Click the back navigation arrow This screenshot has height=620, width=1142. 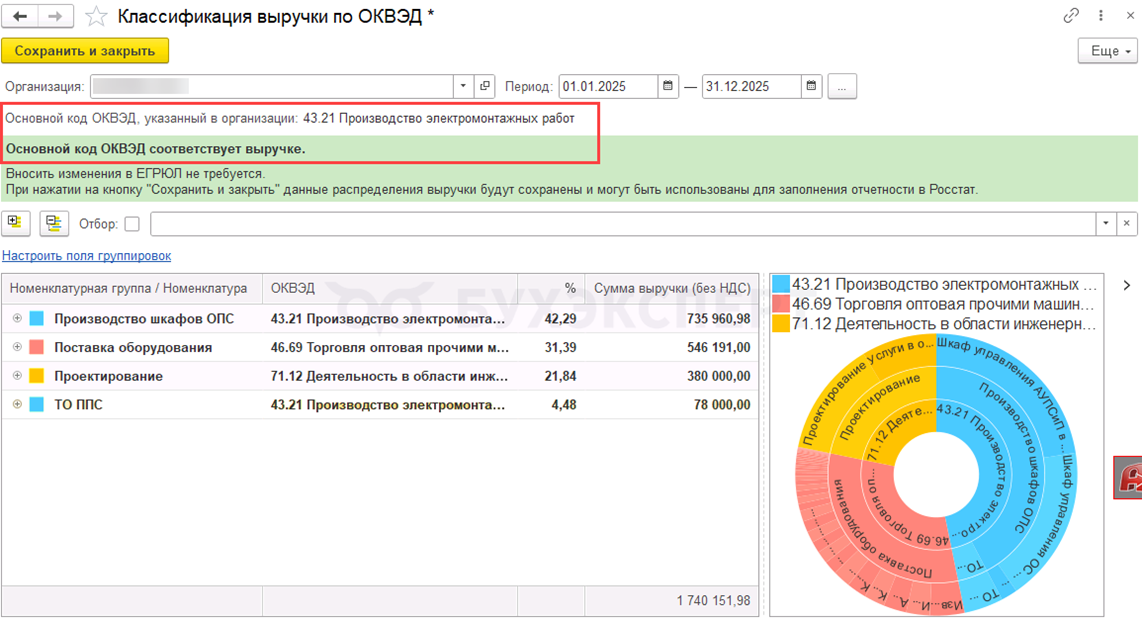20,17
